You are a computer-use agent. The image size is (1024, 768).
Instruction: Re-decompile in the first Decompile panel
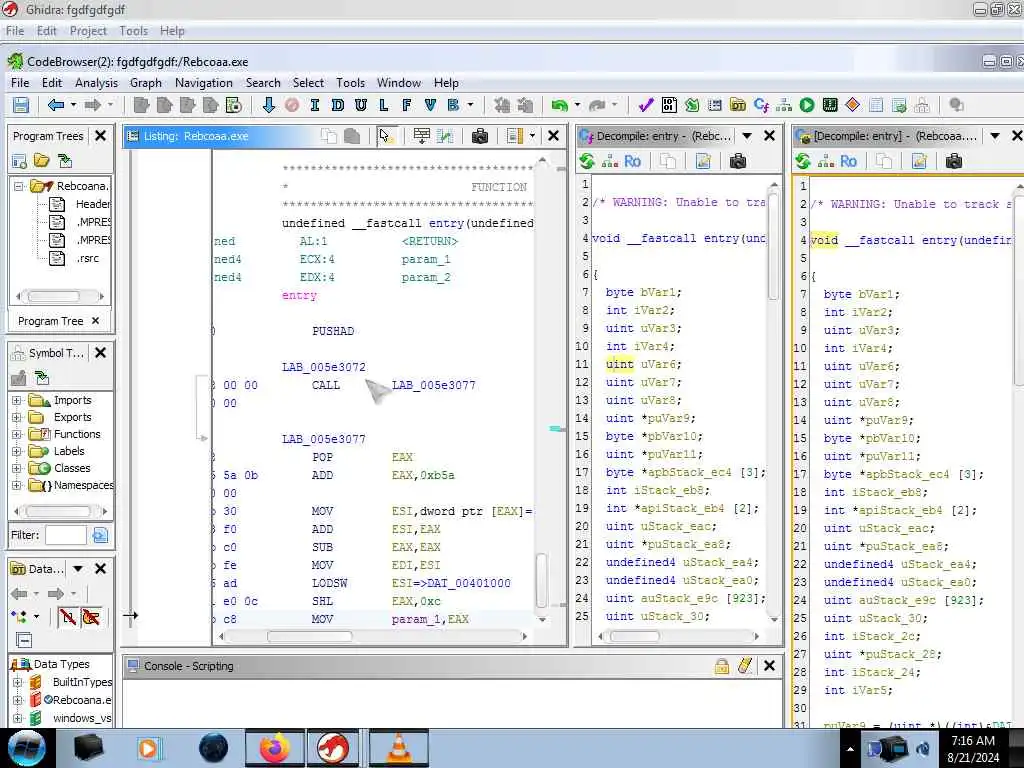587,161
